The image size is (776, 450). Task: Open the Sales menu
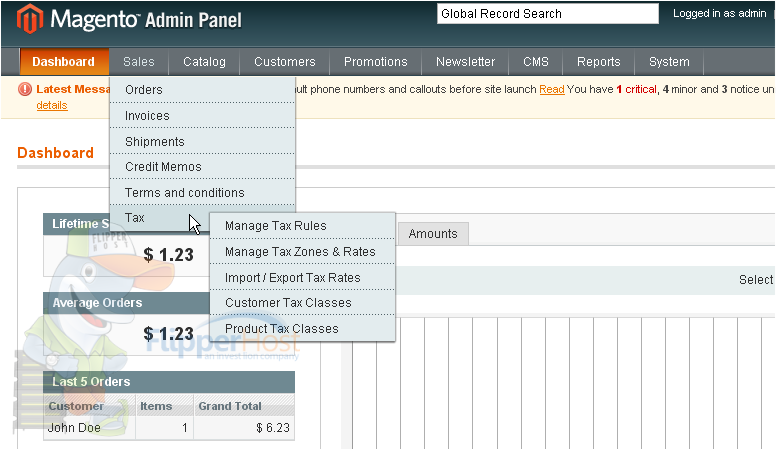(x=139, y=62)
